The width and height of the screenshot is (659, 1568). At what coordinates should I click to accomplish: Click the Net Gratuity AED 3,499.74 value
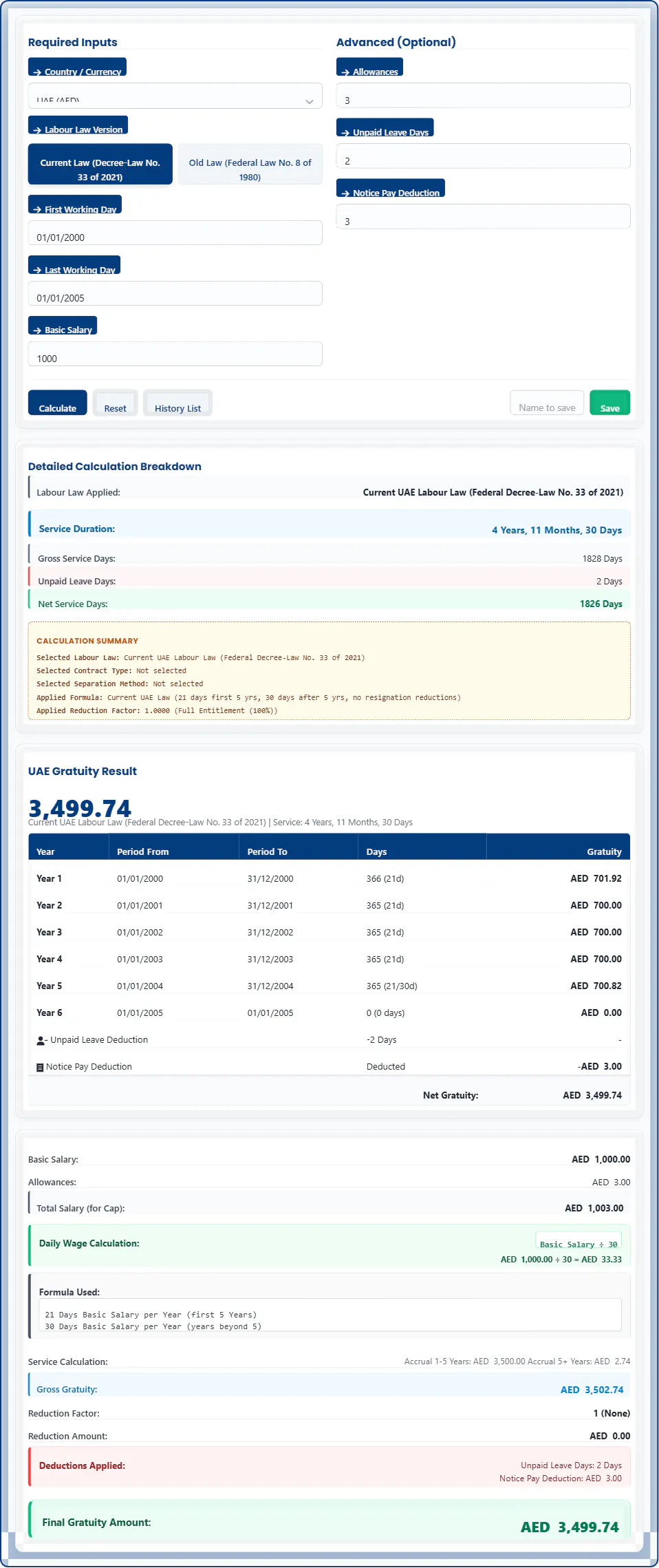coord(592,1095)
